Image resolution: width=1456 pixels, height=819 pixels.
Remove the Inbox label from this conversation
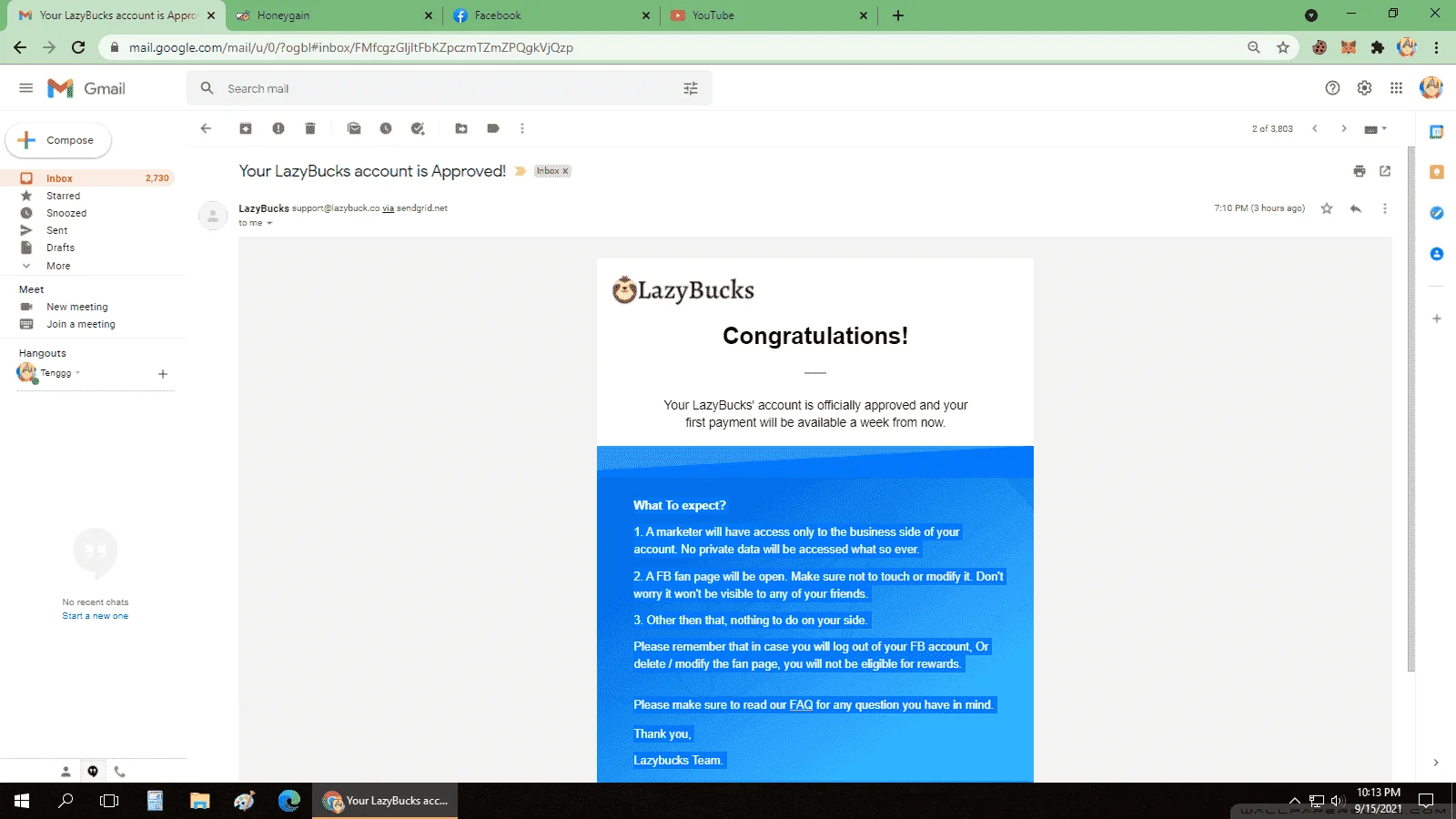[565, 171]
